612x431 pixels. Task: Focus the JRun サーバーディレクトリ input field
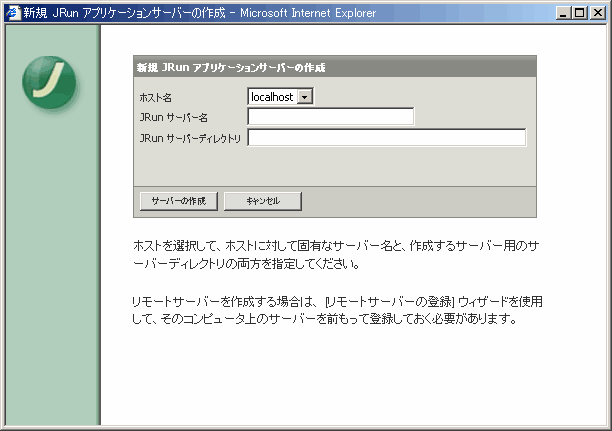pyautogui.click(x=387, y=137)
